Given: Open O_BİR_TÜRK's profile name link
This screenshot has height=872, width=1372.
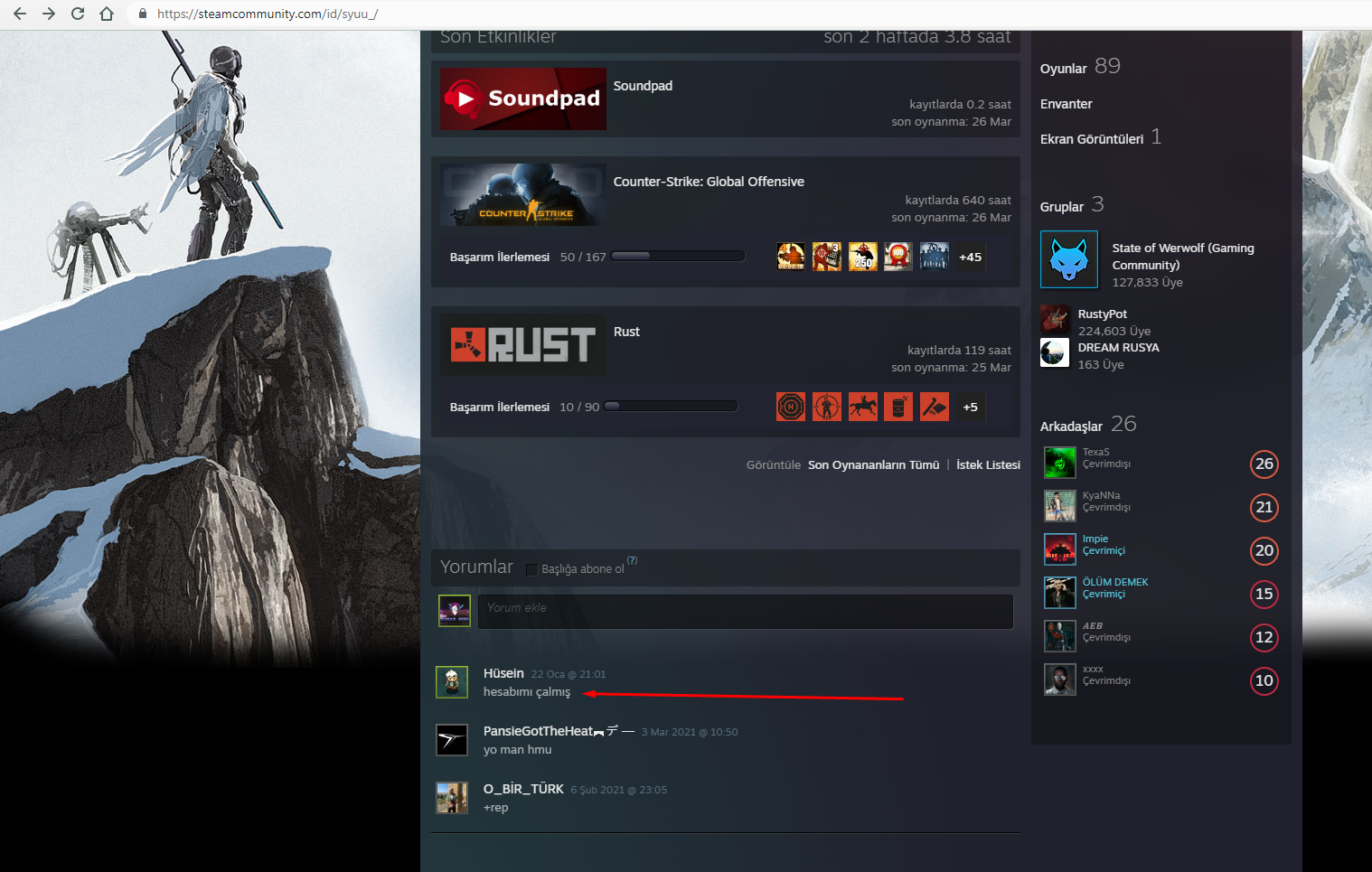Looking at the screenshot, I should [523, 789].
